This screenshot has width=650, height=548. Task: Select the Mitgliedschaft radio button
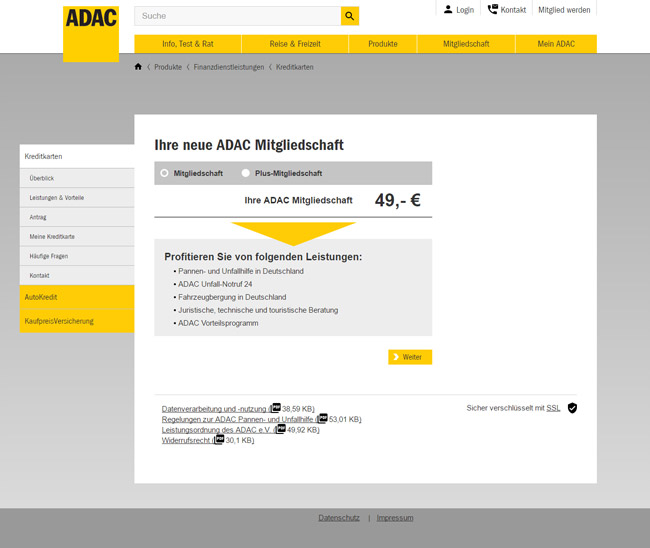tap(165, 173)
